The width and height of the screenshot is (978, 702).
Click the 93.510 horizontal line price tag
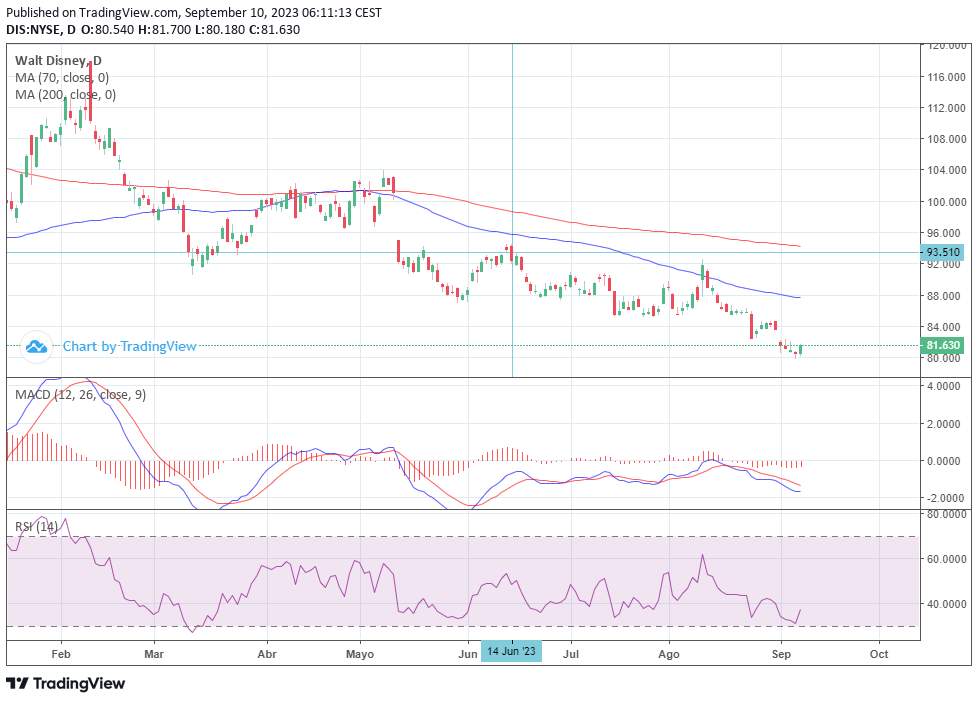(x=942, y=252)
